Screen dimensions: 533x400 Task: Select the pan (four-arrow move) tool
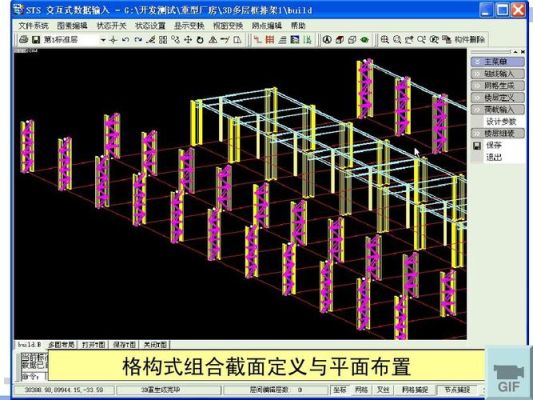(x=188, y=40)
